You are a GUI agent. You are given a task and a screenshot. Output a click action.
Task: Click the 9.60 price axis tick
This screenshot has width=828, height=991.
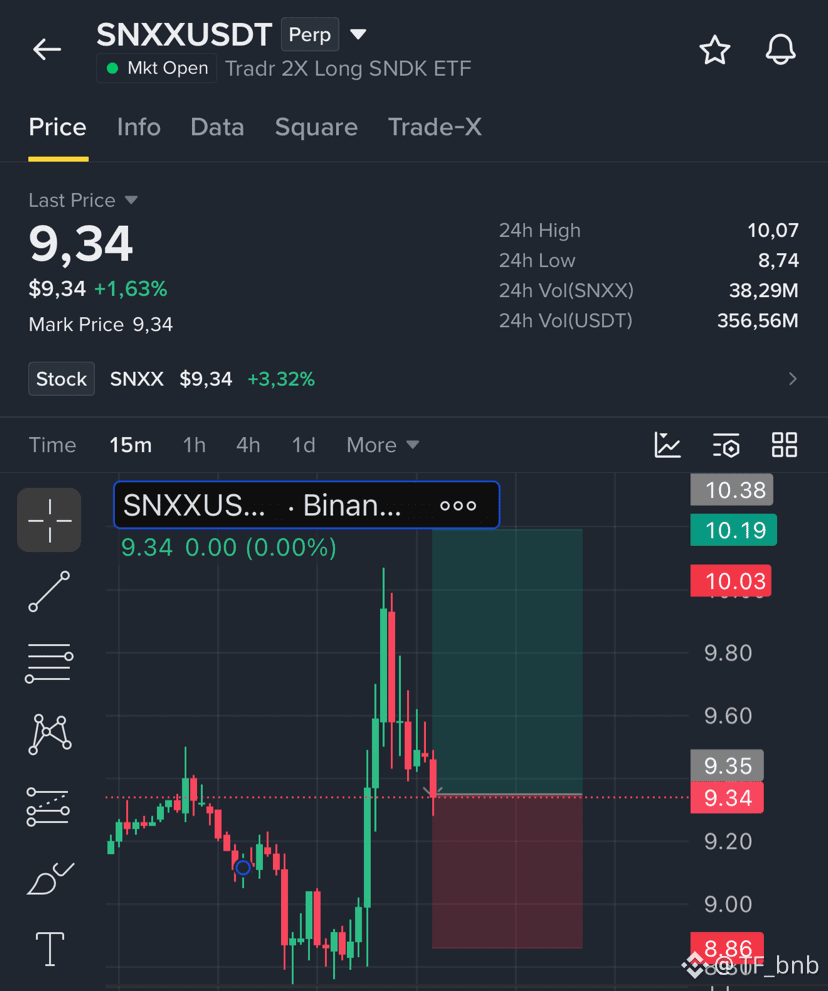click(x=728, y=715)
